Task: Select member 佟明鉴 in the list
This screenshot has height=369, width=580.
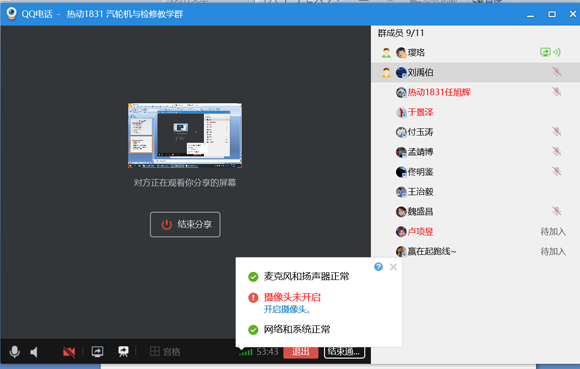Action: (x=475, y=172)
